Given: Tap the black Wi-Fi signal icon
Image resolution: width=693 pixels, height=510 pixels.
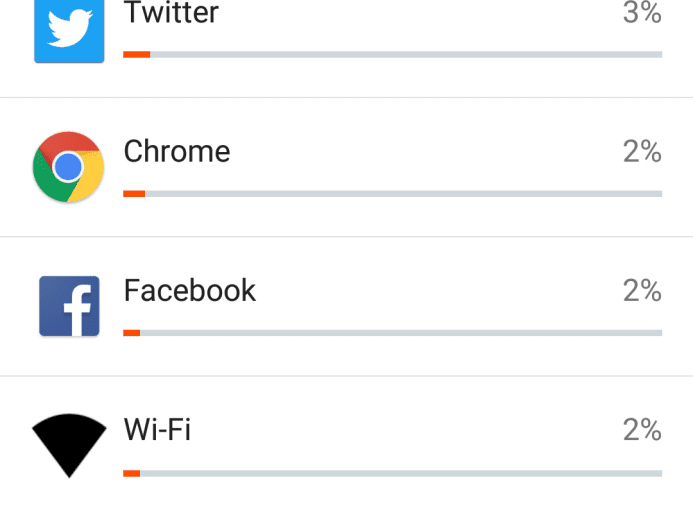Looking at the screenshot, I should [69, 445].
